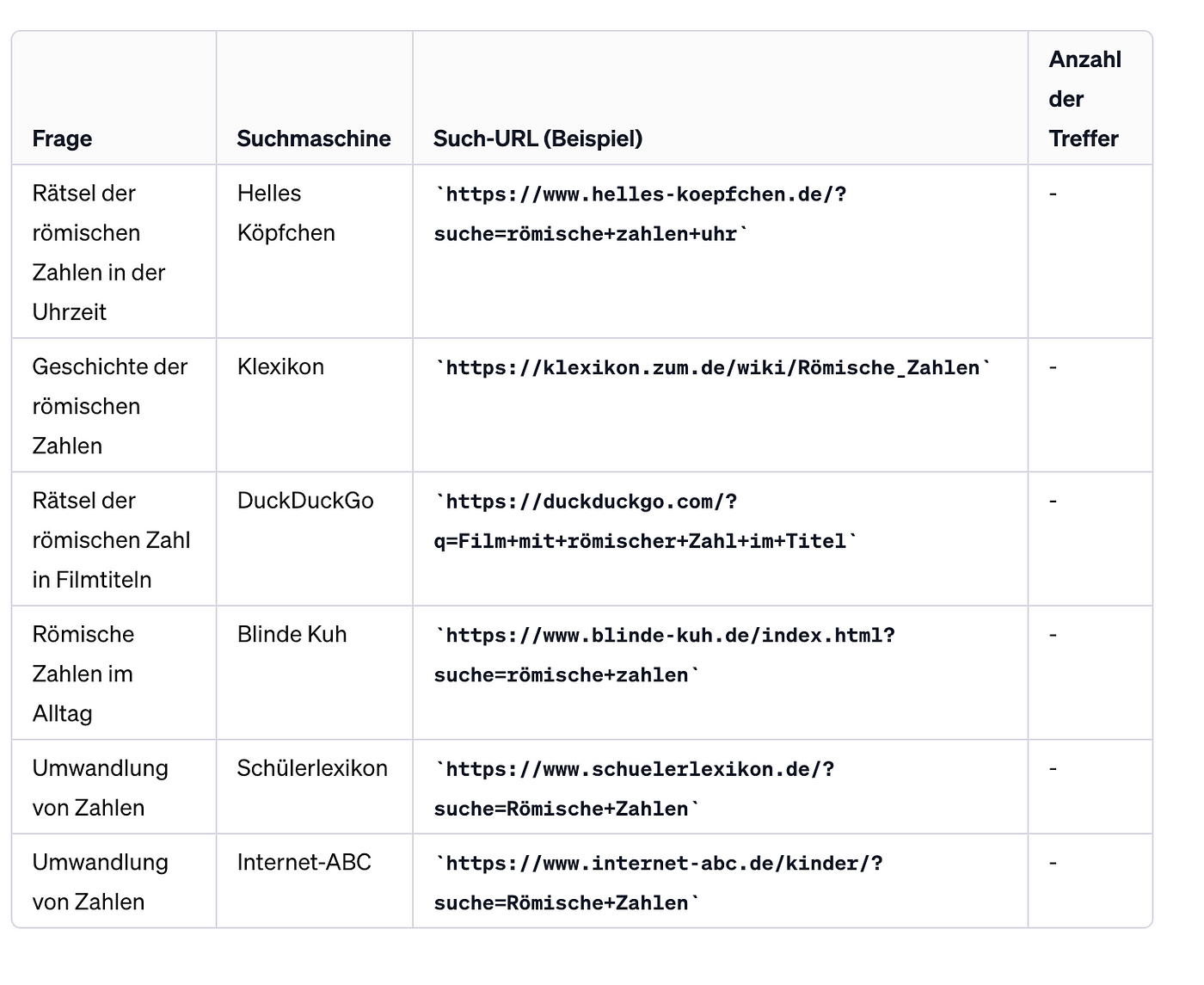The width and height of the screenshot is (1204, 985).
Task: Click the Anzahl der Treffer header
Action: point(1084,99)
